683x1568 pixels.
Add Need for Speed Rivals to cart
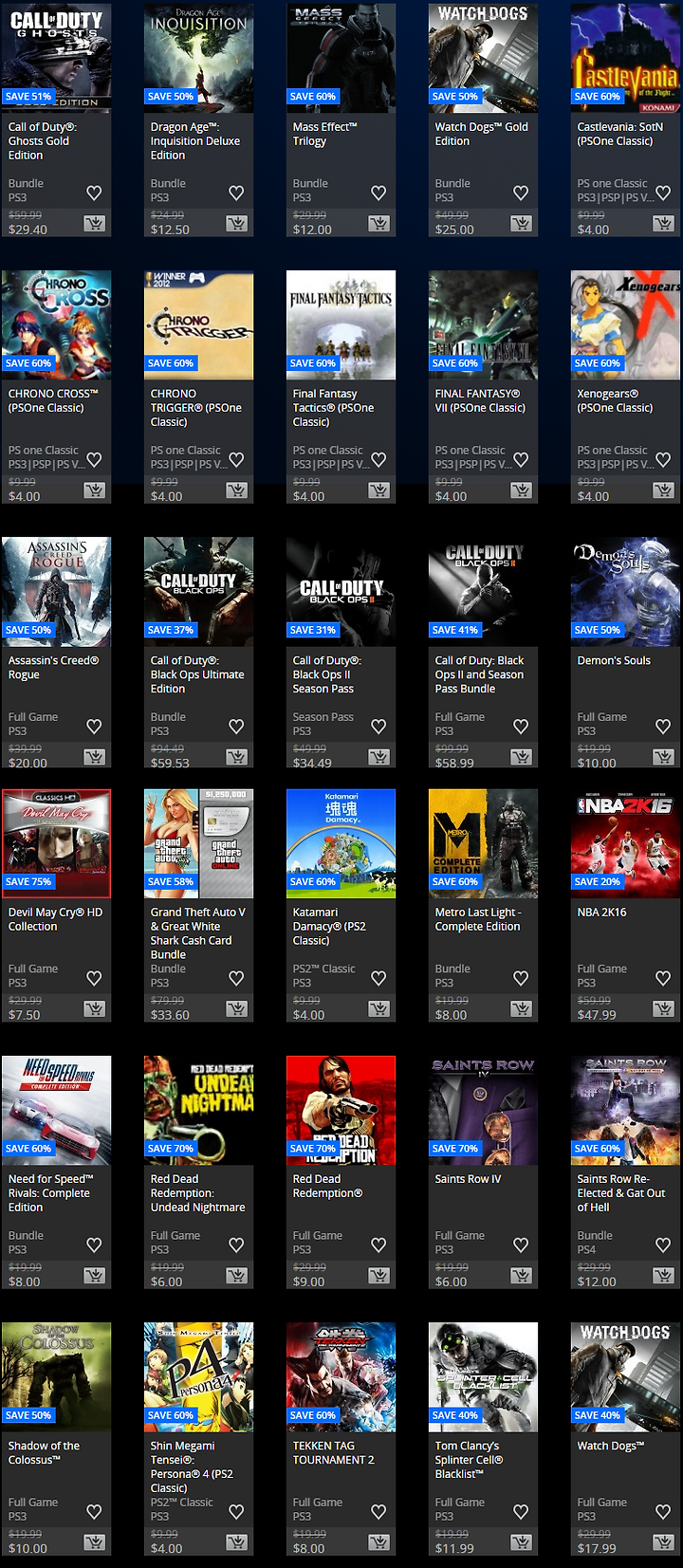coord(95,1276)
